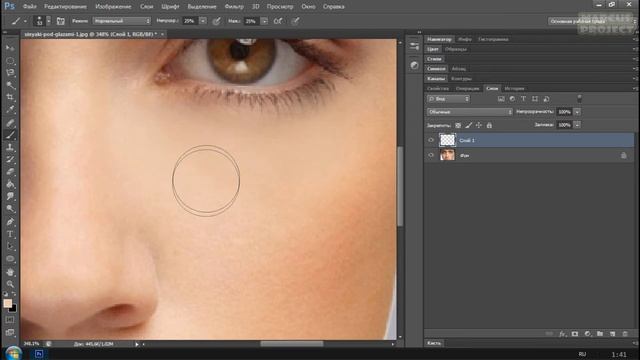Toggle lock image pixels brush icon
The height and width of the screenshot is (360, 640).
pos(469,125)
